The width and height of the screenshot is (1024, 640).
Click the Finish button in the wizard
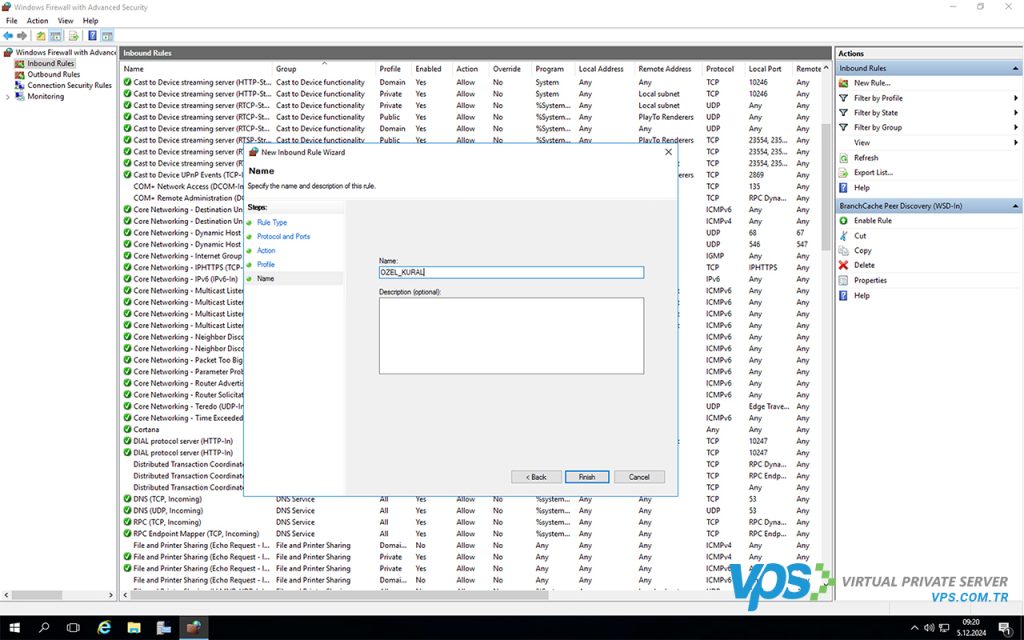(x=587, y=477)
